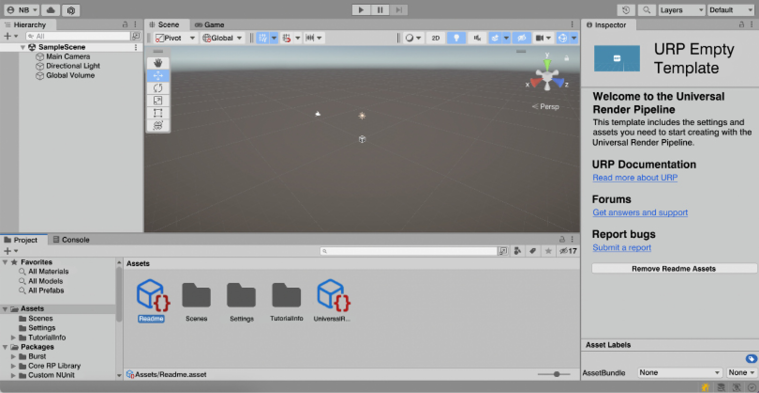
Task: Click the Pause button
Action: point(380,10)
